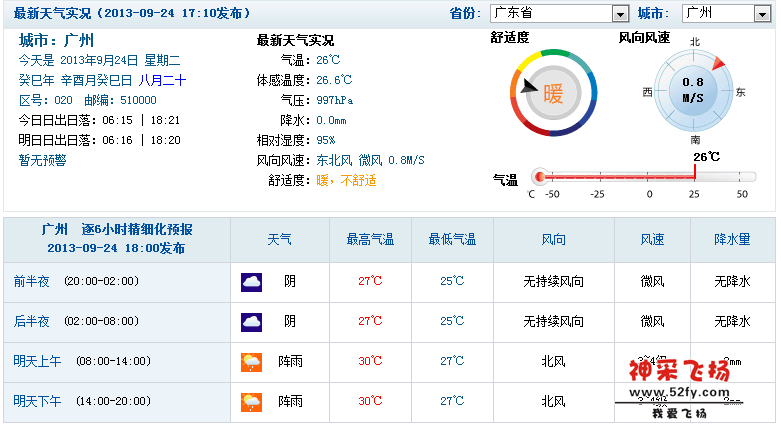Click the 天气 column header
The height and width of the screenshot is (425, 781).
click(x=279, y=240)
